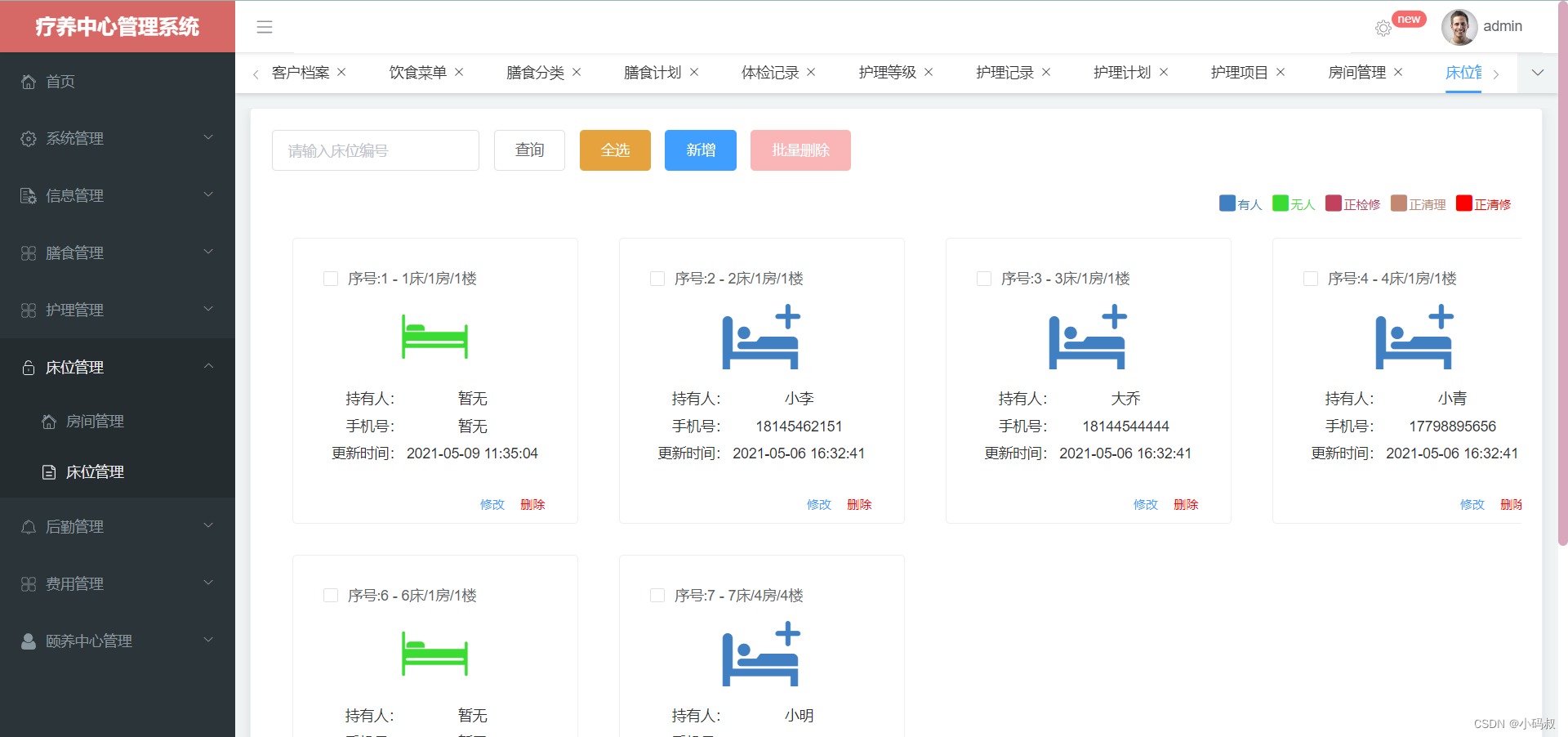Click the grid icon beside 护理管理
The height and width of the screenshot is (737, 1568).
29,310
